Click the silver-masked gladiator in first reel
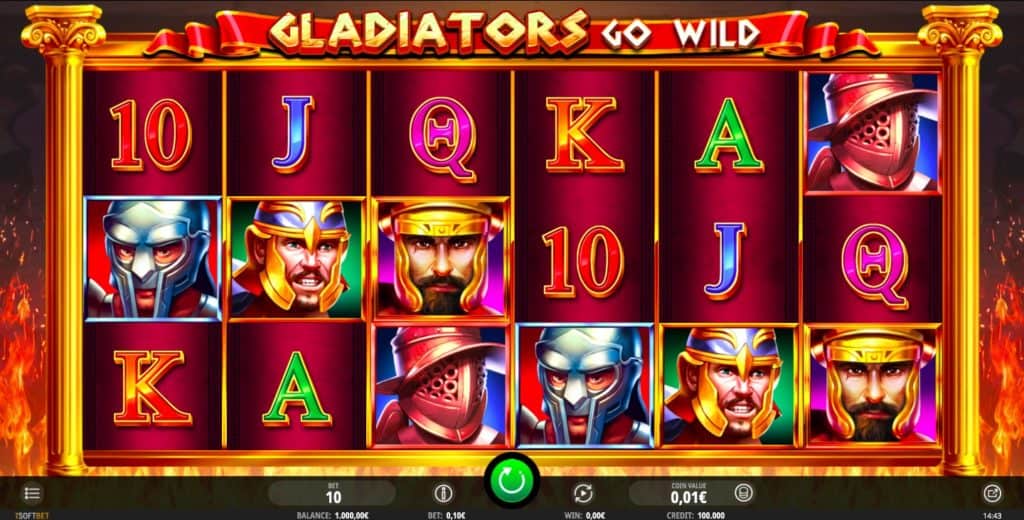Viewport: 1024px width, 520px height. (x=153, y=259)
